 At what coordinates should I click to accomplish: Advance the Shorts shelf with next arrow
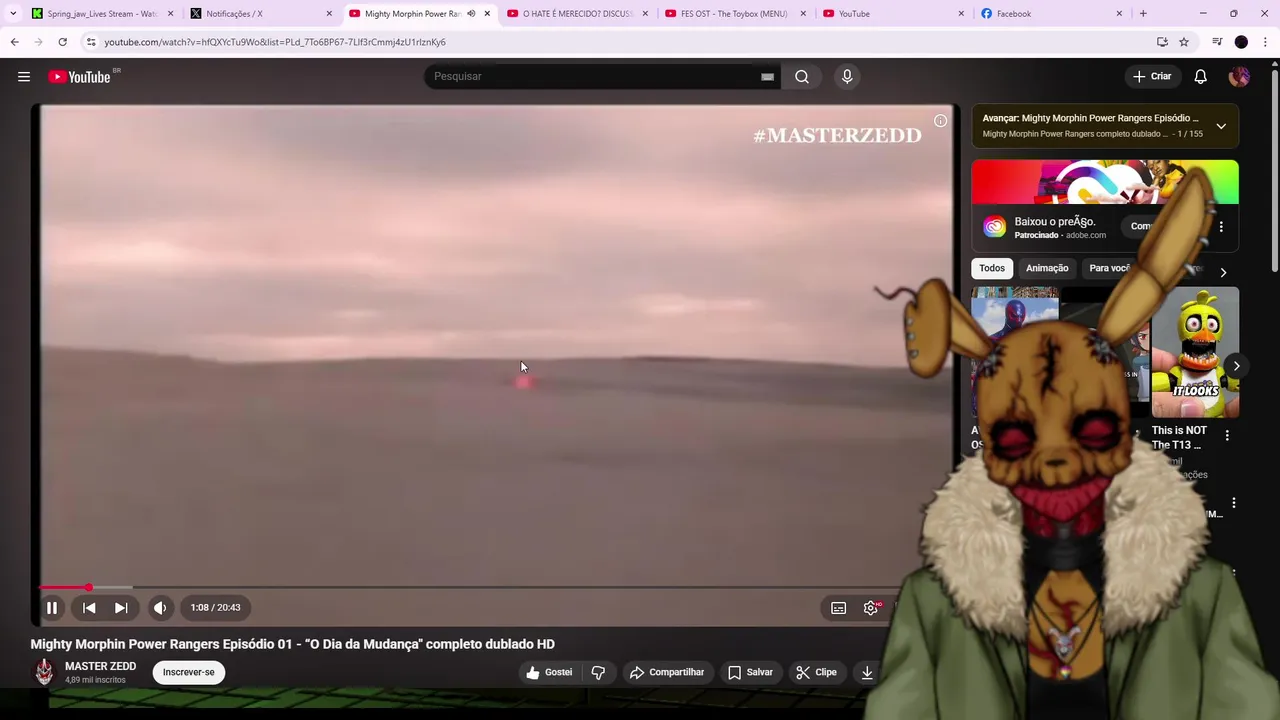[1236, 366]
